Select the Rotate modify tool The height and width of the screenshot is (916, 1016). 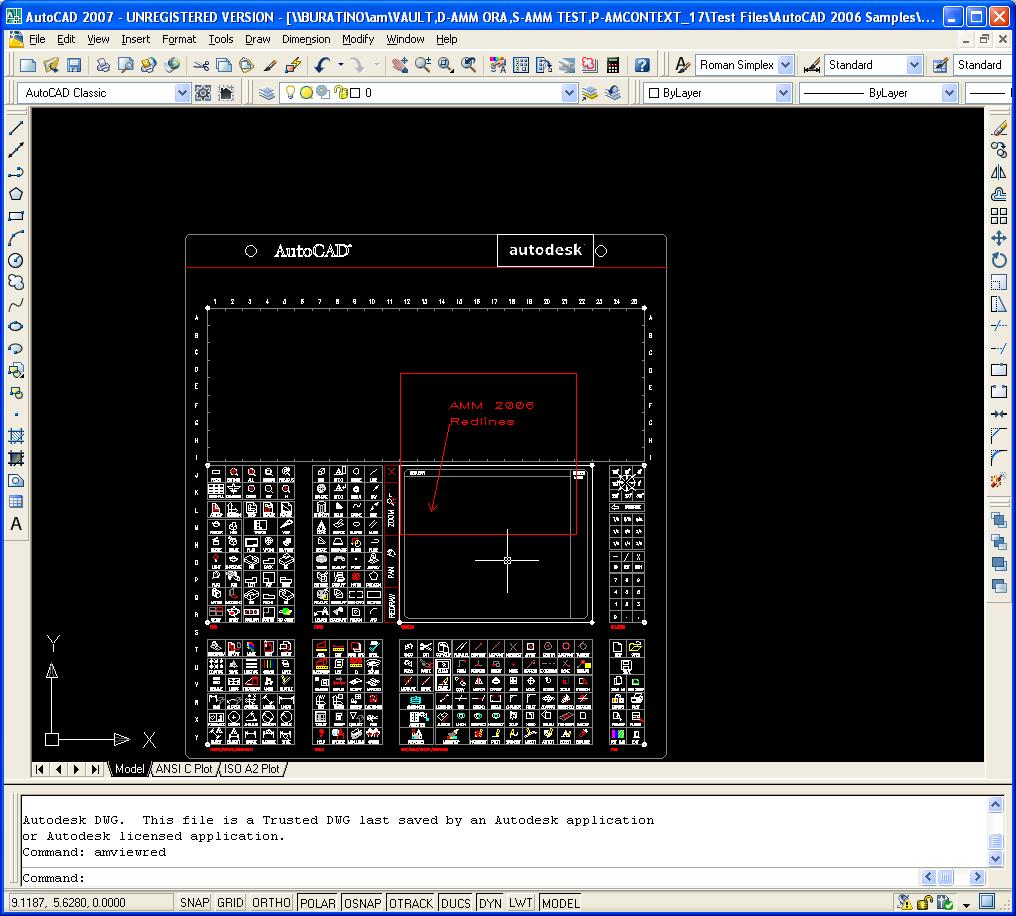click(999, 260)
